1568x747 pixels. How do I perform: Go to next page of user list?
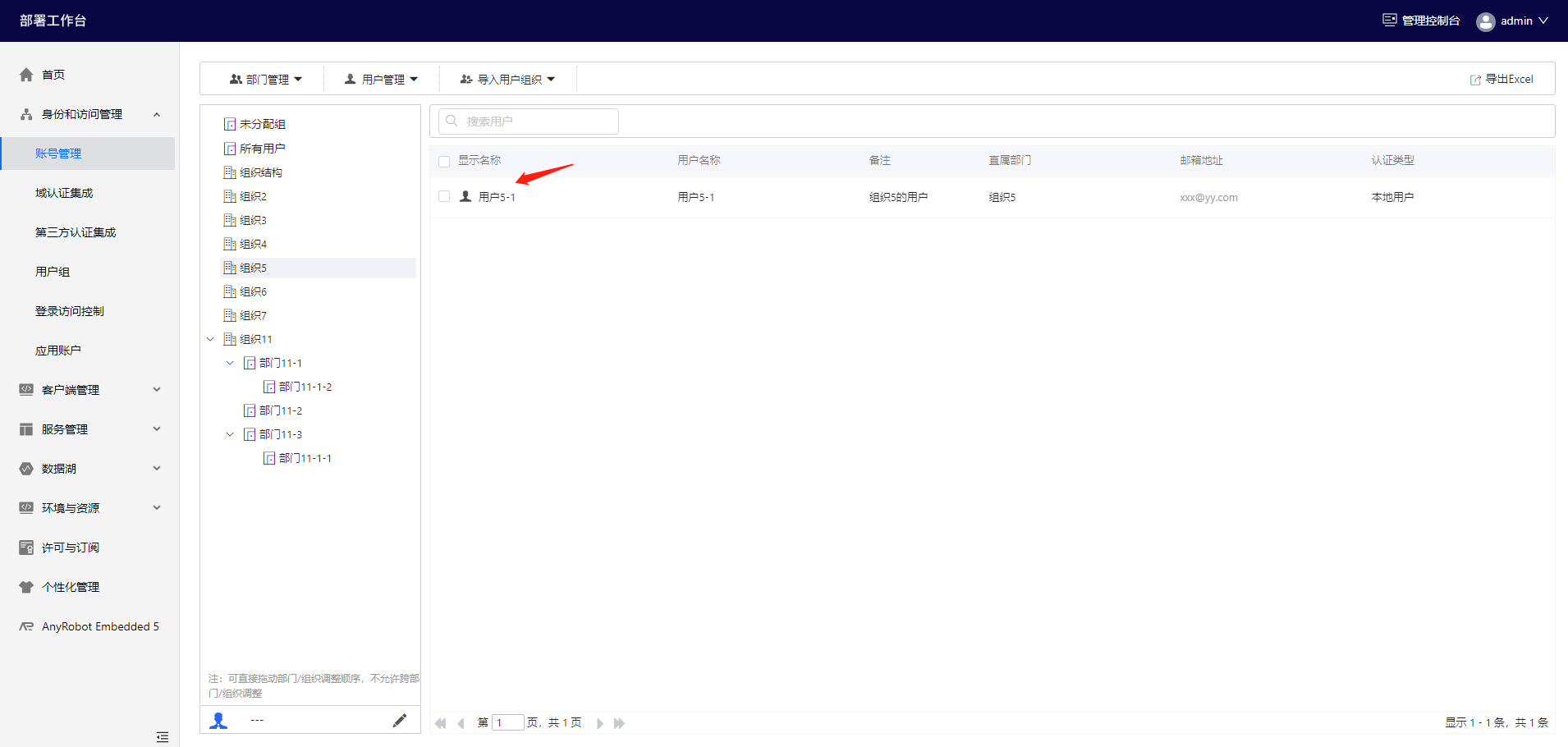(x=600, y=723)
